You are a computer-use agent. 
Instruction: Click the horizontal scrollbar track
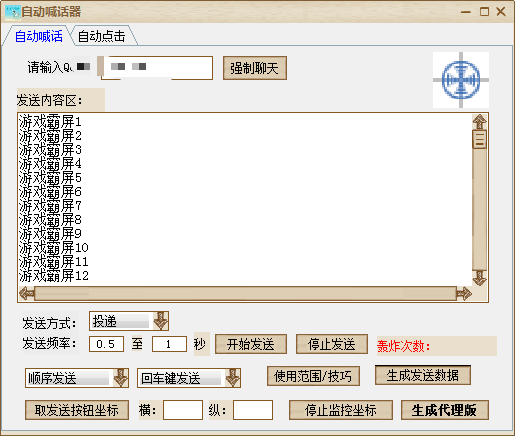pyautogui.click(x=245, y=294)
